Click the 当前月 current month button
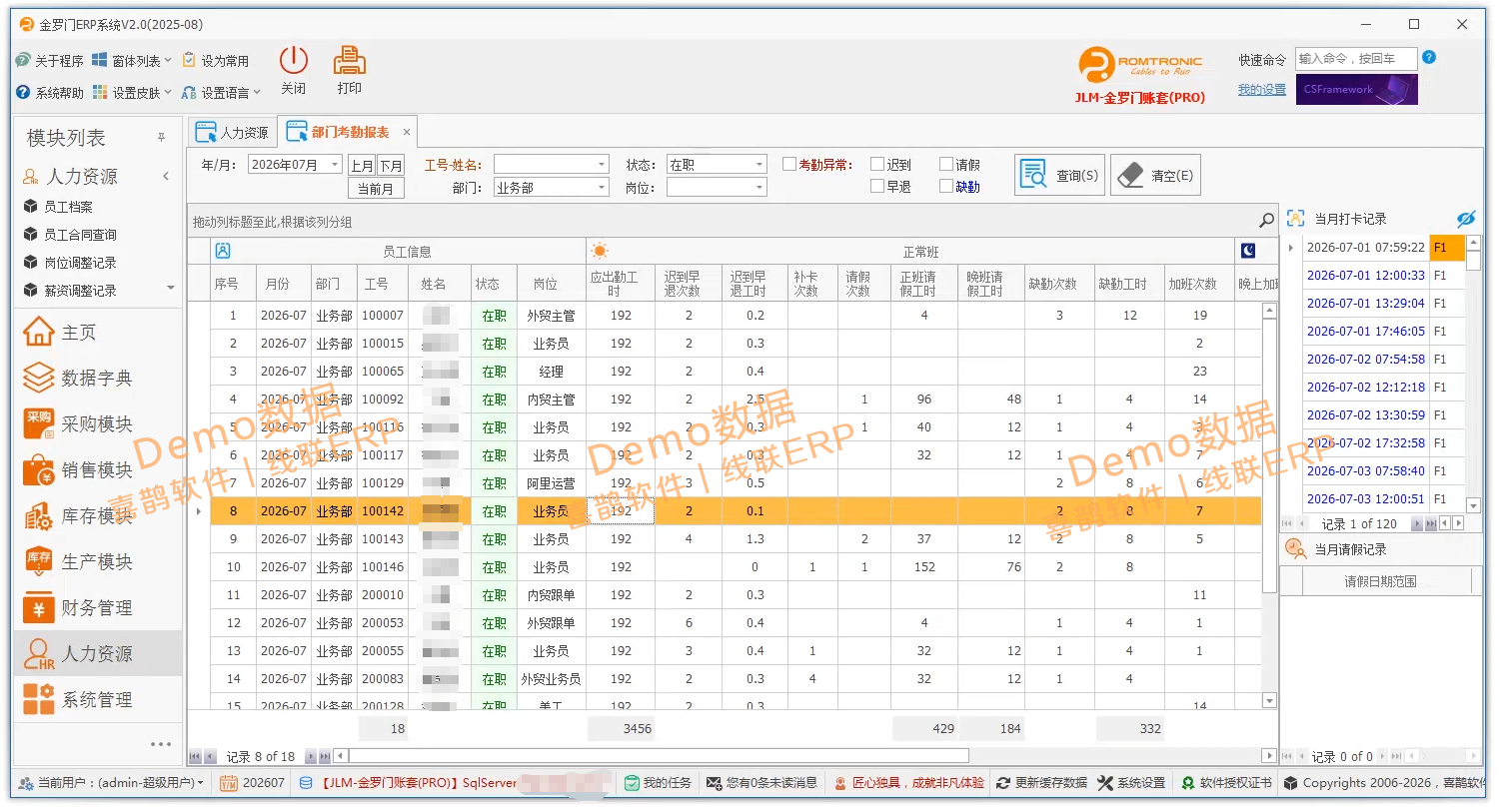The height and width of the screenshot is (812, 1500). pos(376,188)
